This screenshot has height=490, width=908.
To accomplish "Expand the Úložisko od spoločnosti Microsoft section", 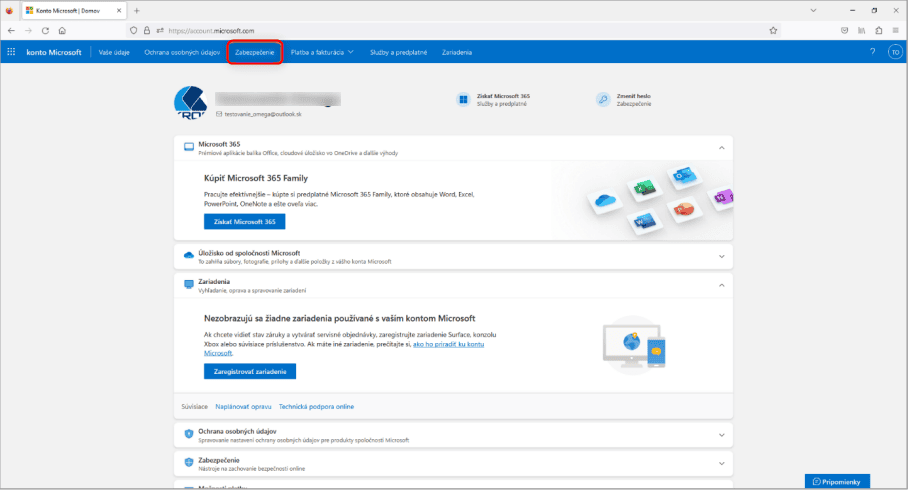I will (x=721, y=256).
